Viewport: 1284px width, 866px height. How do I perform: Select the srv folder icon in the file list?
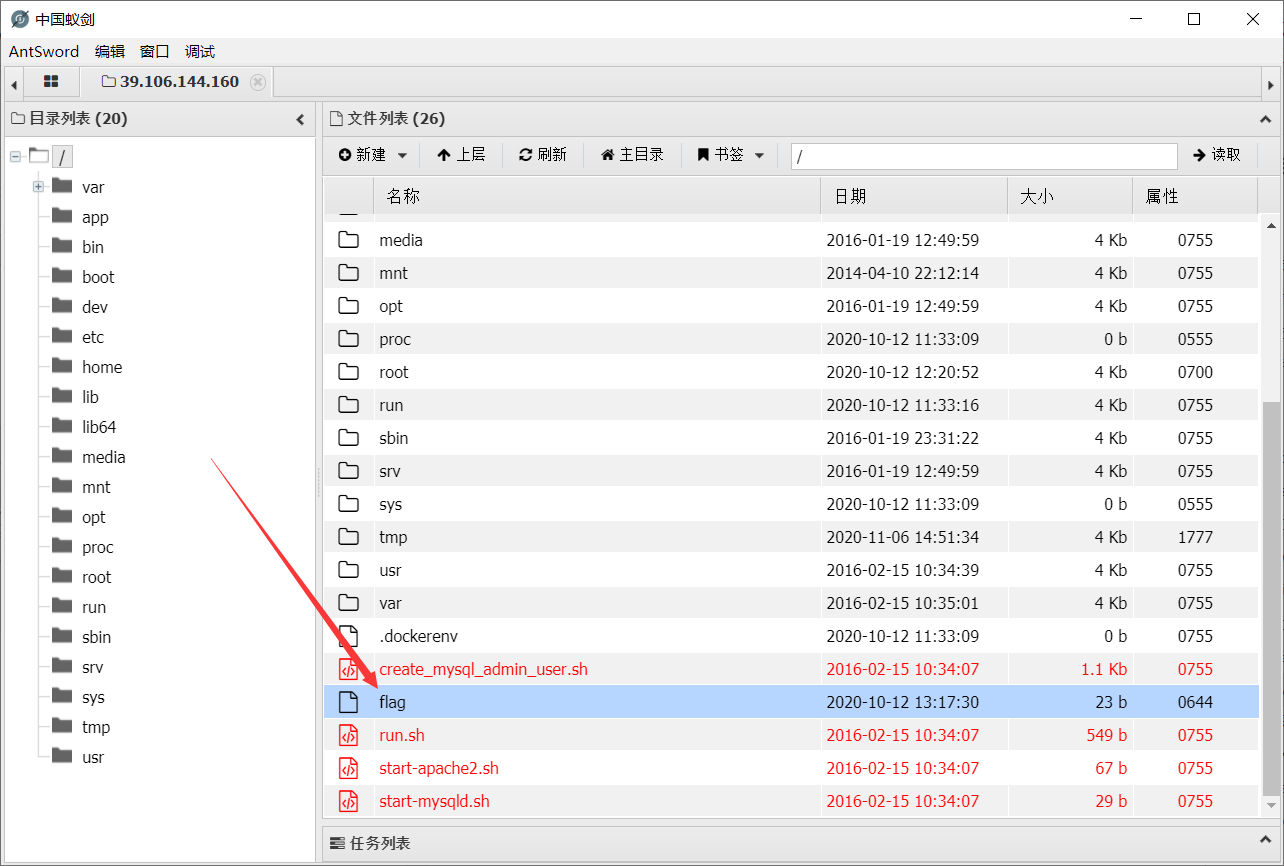click(x=348, y=471)
